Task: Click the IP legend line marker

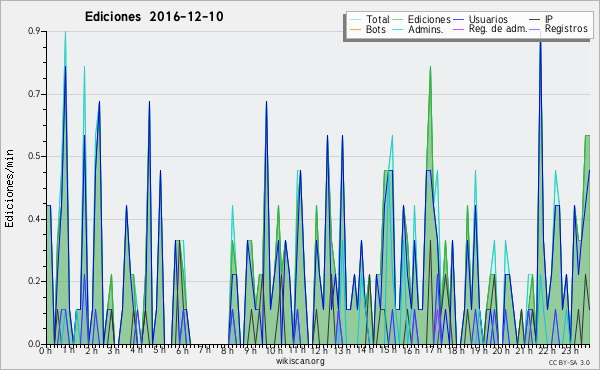Action: pyautogui.click(x=535, y=20)
